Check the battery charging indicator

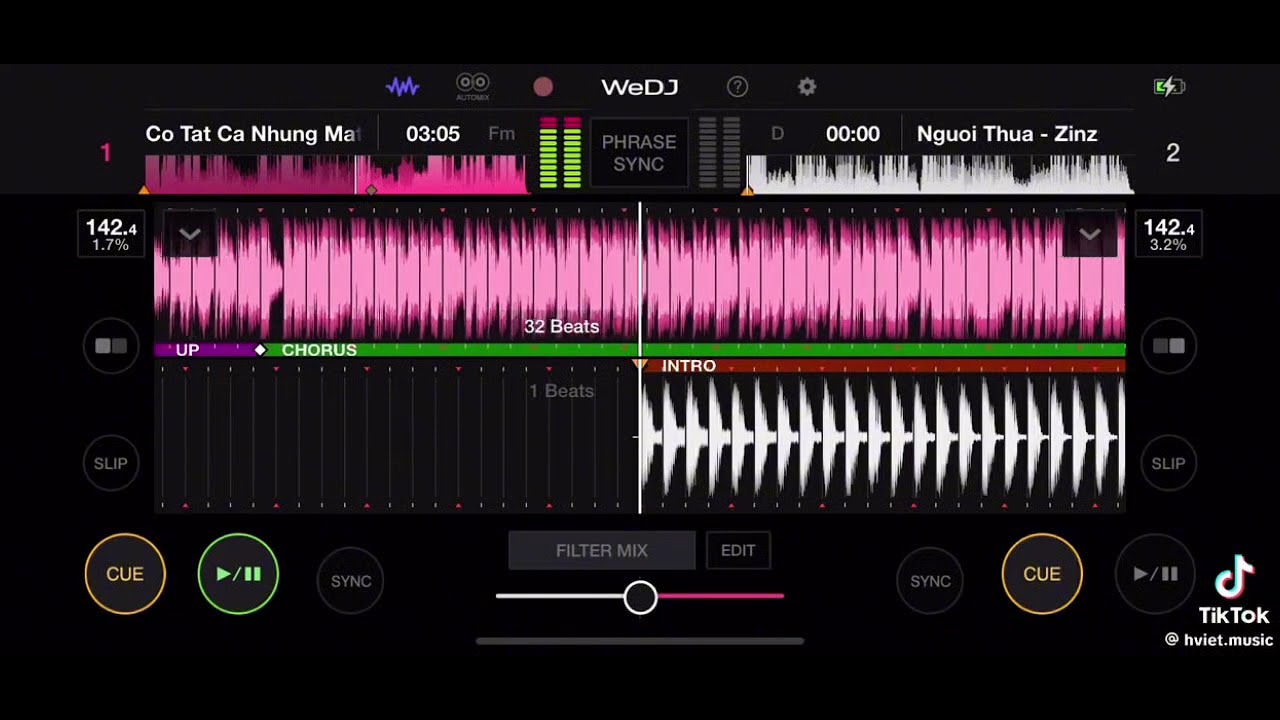1169,87
